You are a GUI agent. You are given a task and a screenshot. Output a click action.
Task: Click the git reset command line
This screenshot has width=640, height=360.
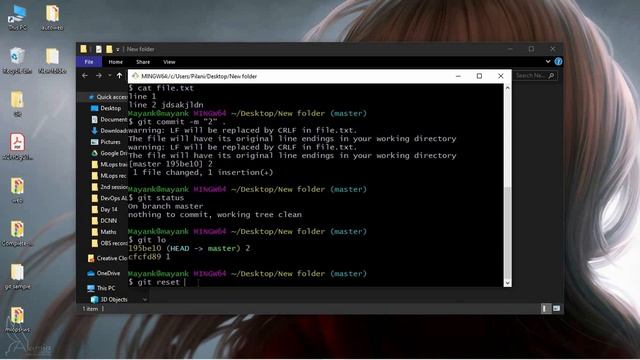click(157, 282)
